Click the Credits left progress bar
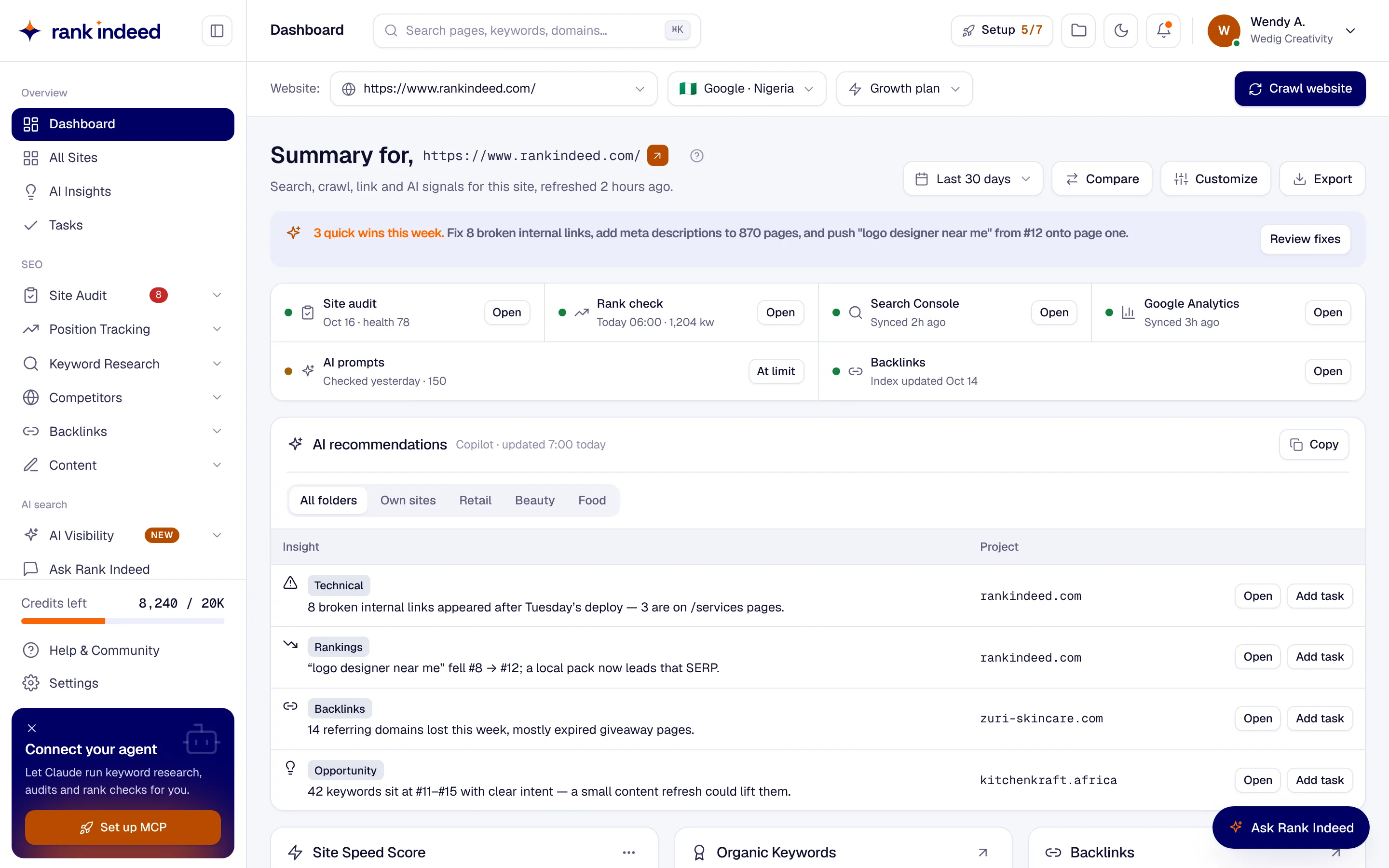This screenshot has width=1389, height=868. click(x=123, y=621)
